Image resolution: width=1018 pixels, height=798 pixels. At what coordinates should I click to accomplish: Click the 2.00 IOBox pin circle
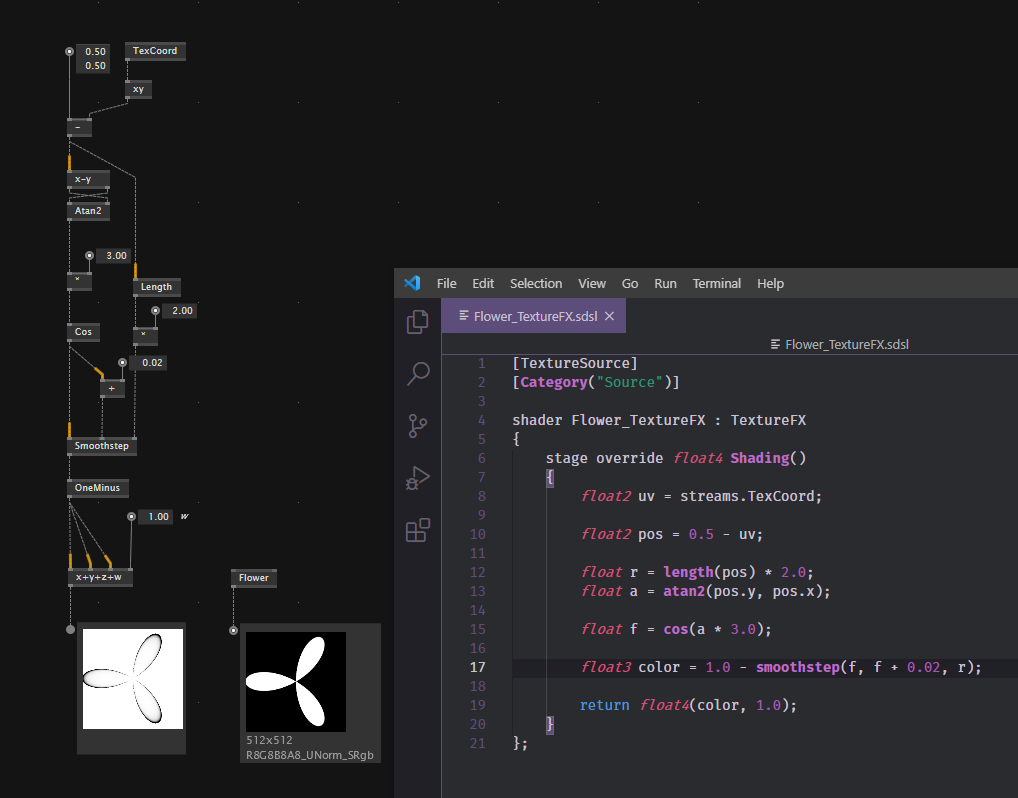click(155, 311)
